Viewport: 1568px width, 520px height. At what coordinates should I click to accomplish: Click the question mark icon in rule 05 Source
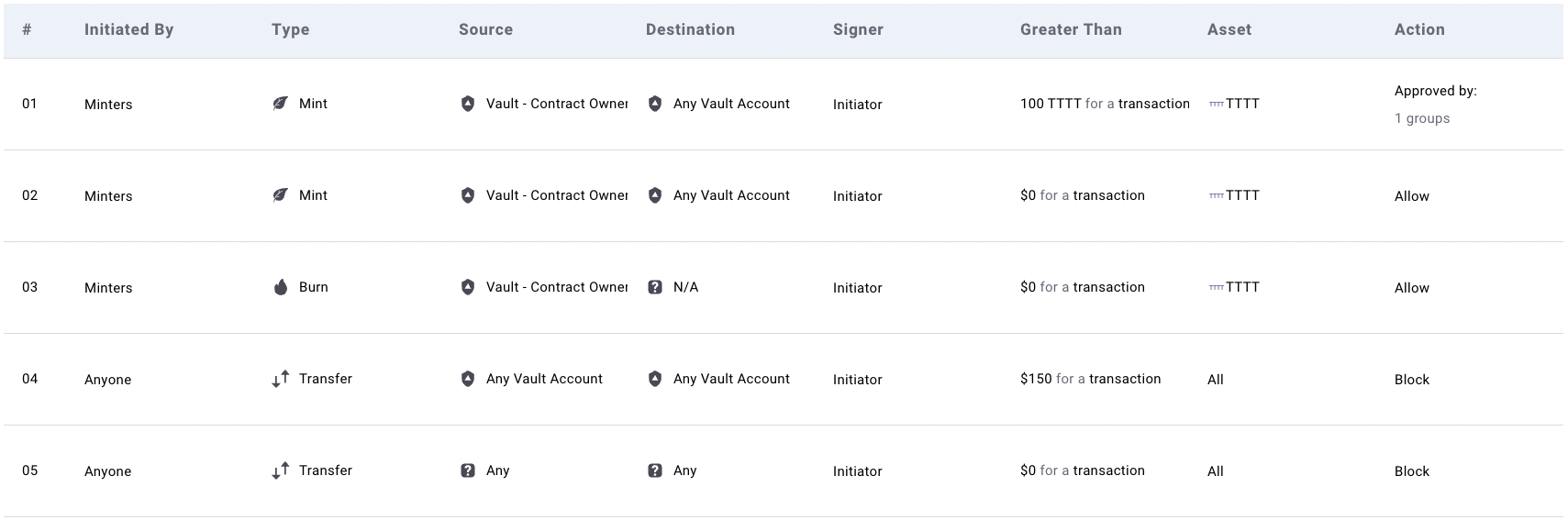(x=468, y=470)
